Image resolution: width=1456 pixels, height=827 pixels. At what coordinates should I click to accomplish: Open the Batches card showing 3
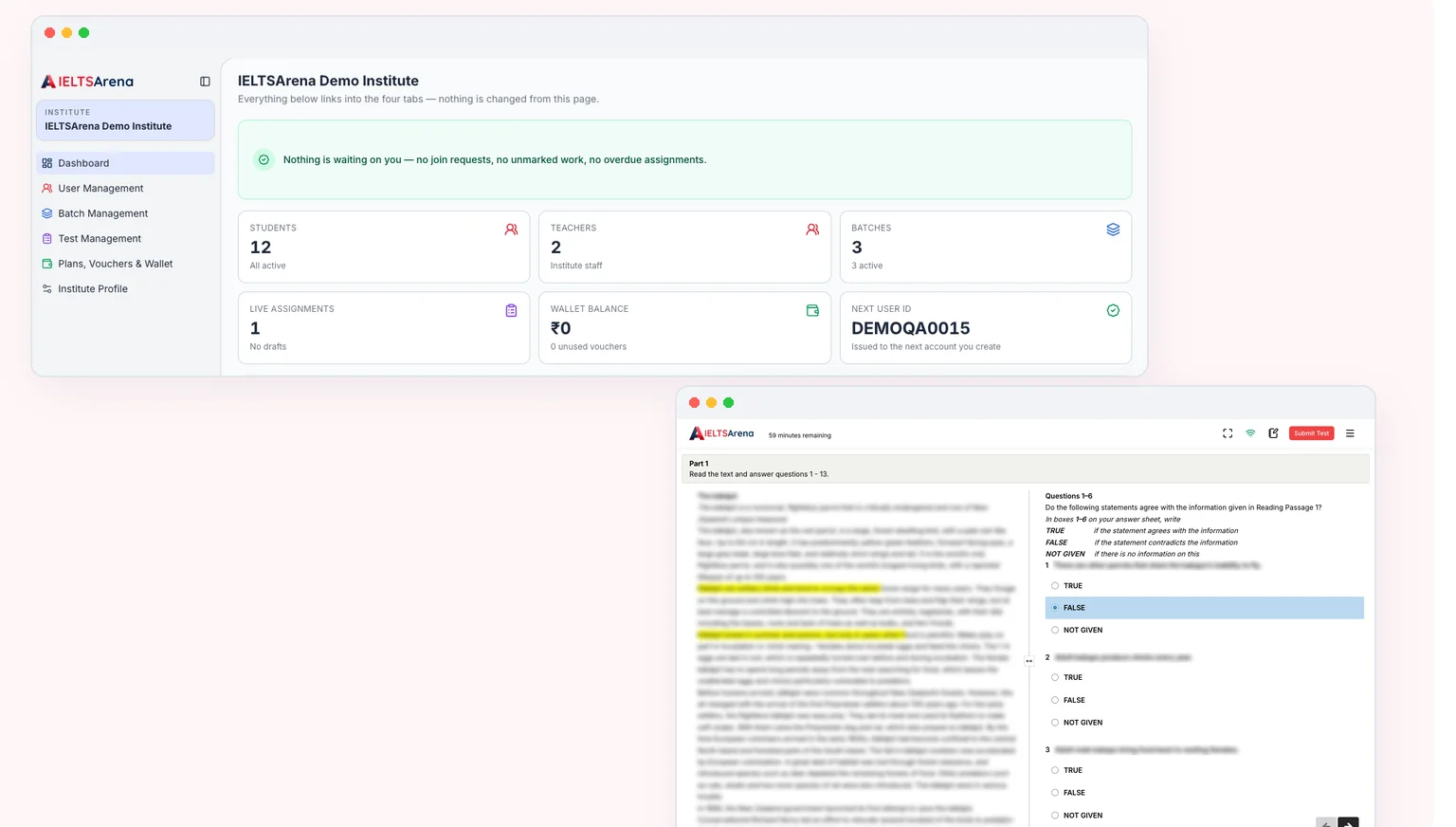pos(986,247)
